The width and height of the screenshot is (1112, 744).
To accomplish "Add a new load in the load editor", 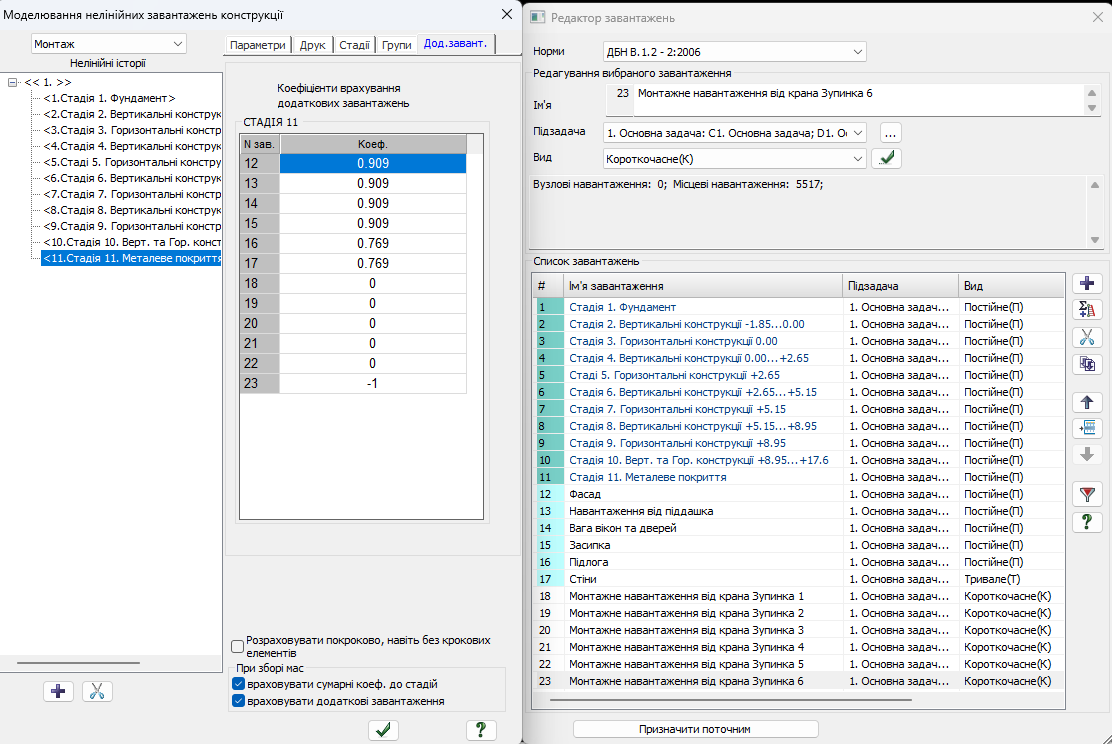I will point(1086,284).
